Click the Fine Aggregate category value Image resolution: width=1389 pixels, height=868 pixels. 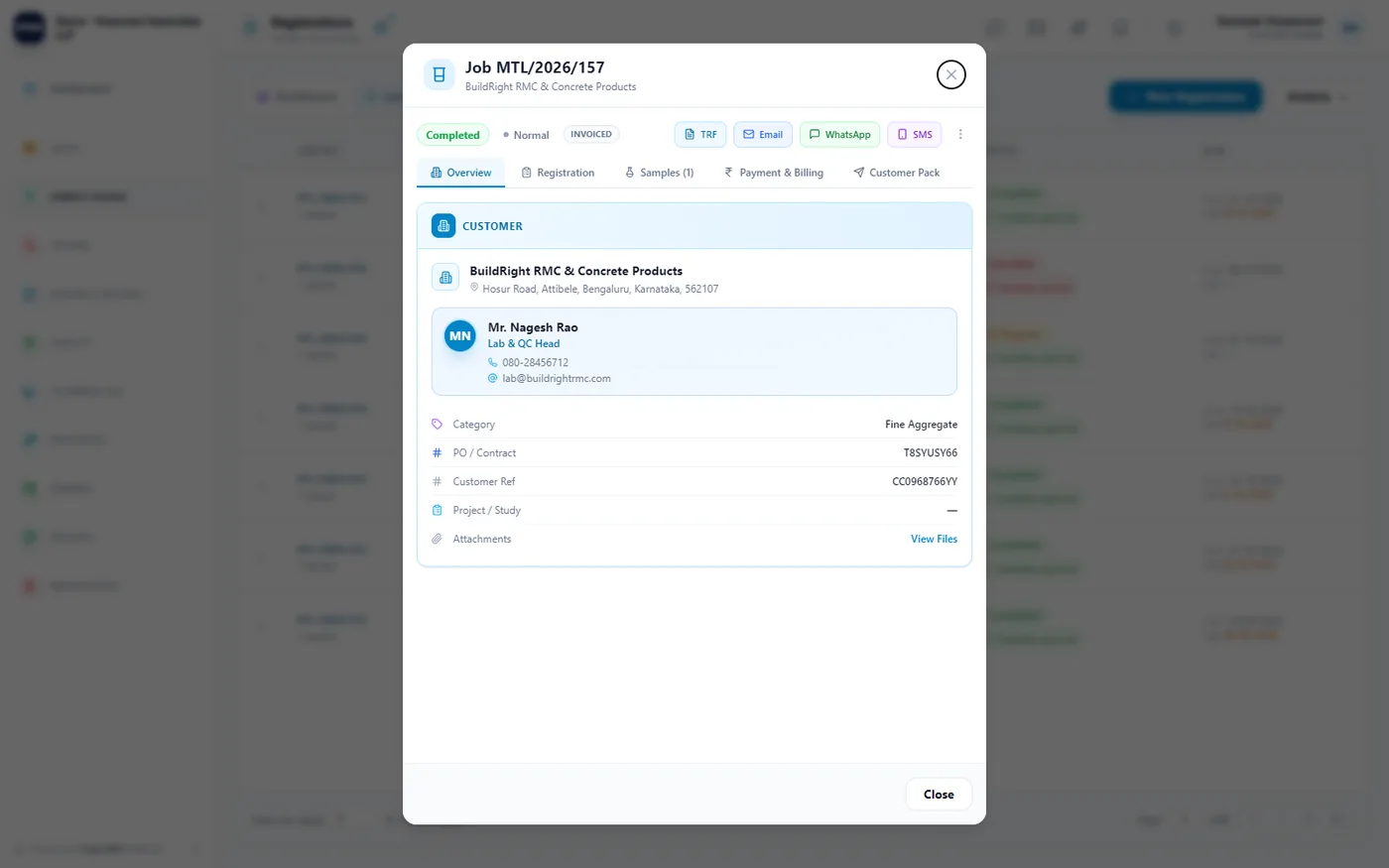click(x=922, y=424)
